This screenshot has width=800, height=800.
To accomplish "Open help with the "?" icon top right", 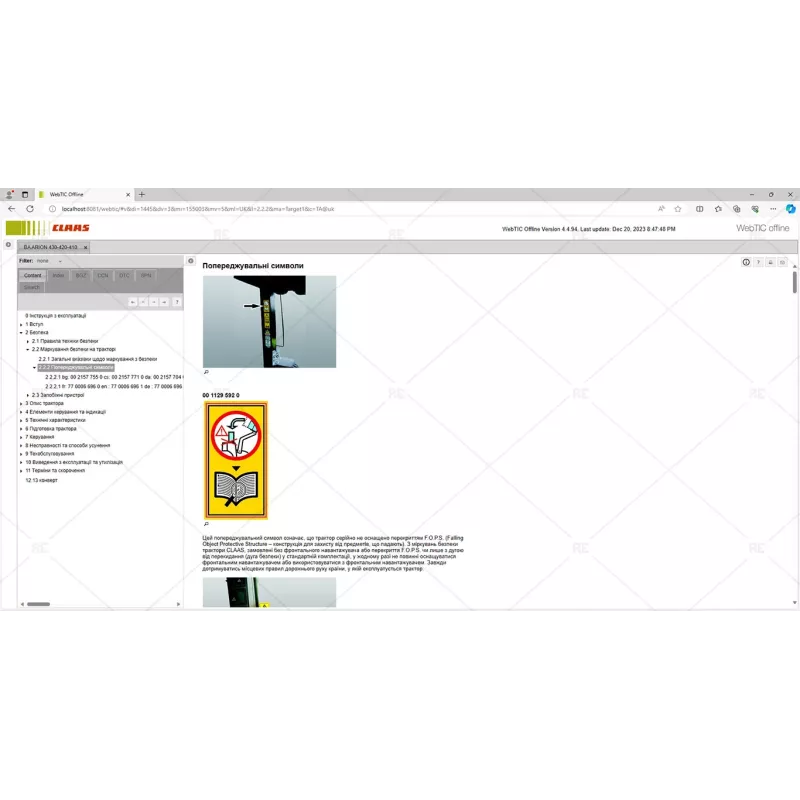I will [x=758, y=262].
